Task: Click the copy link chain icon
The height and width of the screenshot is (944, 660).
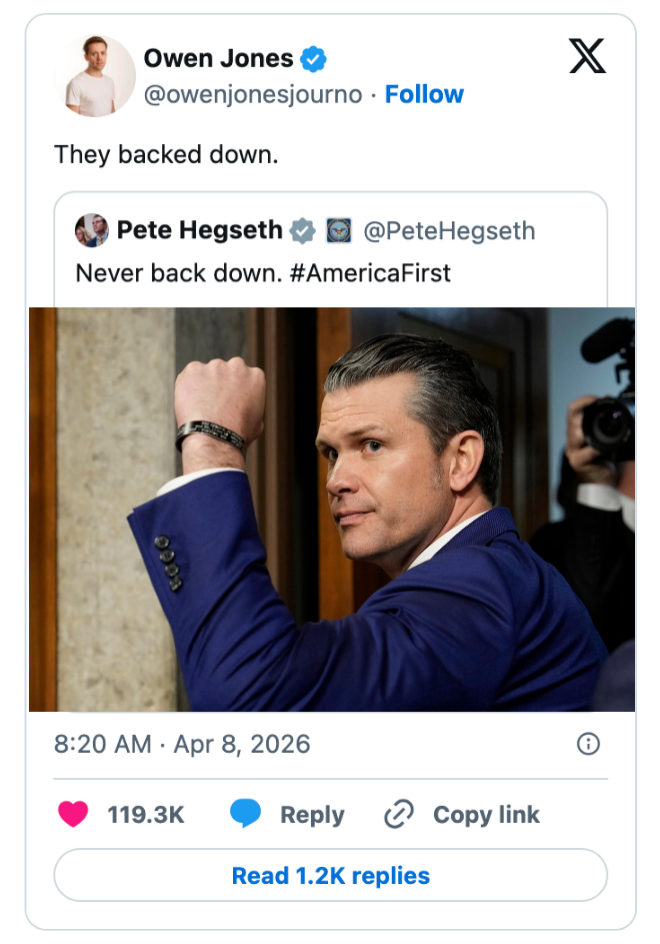Action: click(399, 814)
